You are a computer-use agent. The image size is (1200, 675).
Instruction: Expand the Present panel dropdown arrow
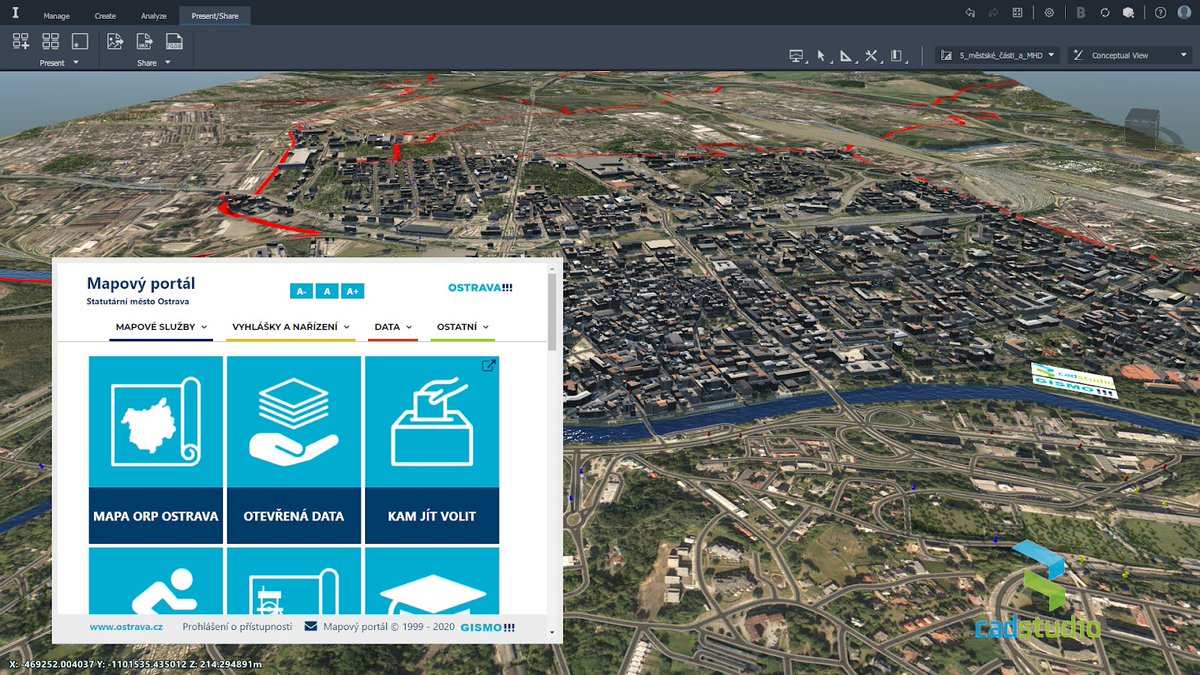coord(76,63)
